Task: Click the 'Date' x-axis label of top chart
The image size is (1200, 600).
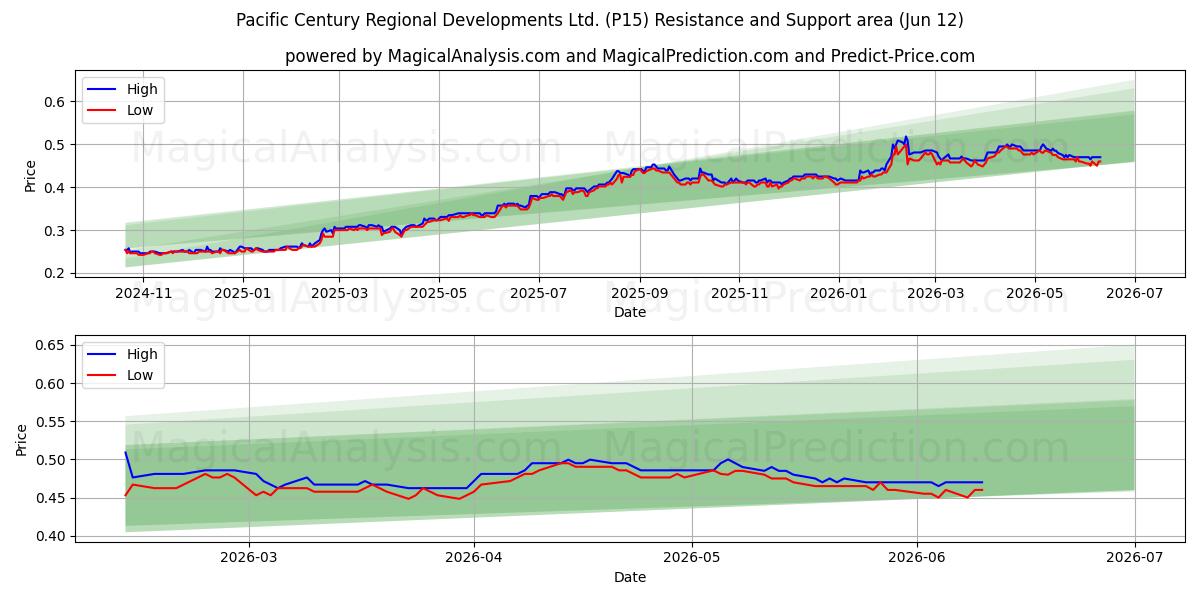Action: [x=630, y=312]
